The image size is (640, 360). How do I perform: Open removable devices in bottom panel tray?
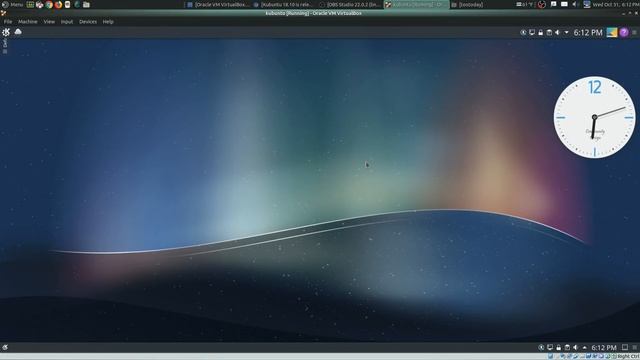tap(567, 347)
